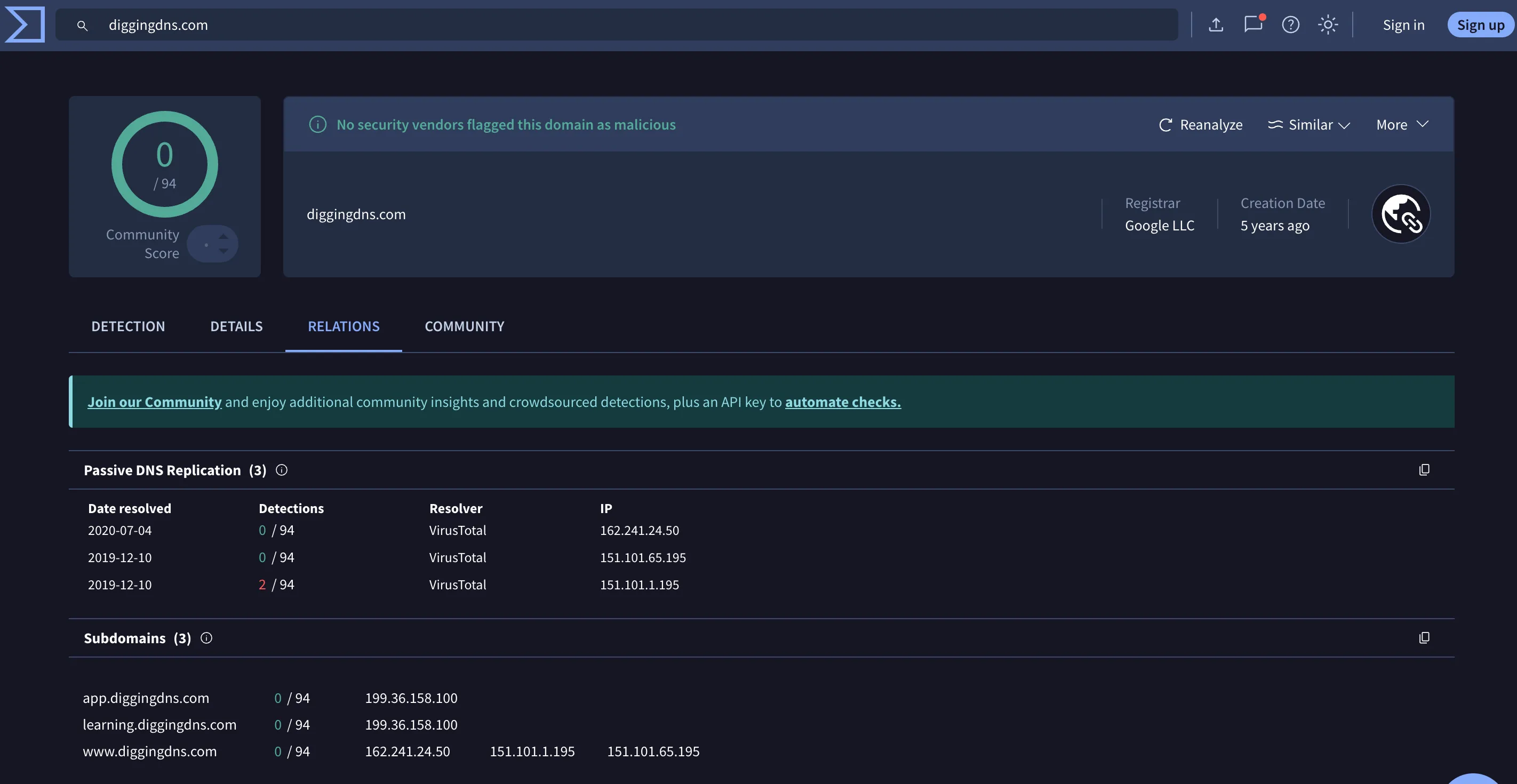The width and height of the screenshot is (1517, 784).
Task: Expand the info tooltip beside Passive DNS Replication
Action: (281, 469)
